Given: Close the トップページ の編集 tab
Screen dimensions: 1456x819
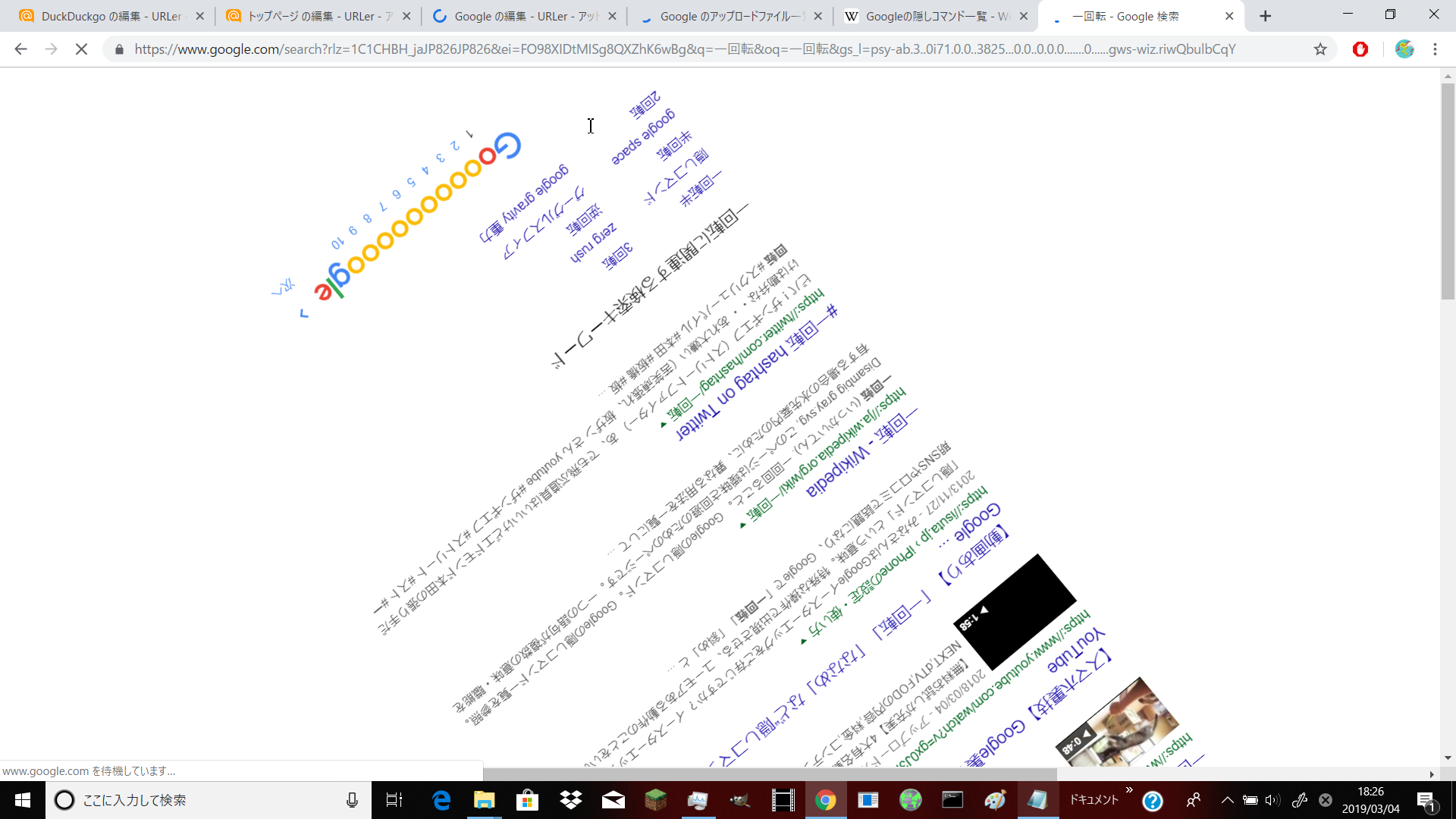Looking at the screenshot, I should (406, 16).
